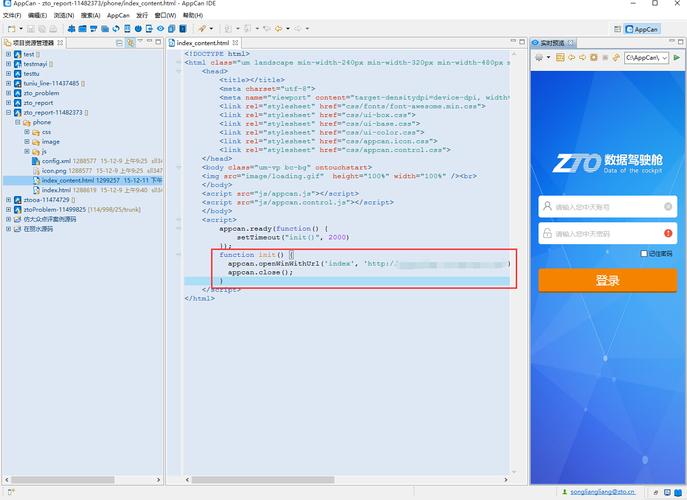Click the Collapse All icon in project explorer
This screenshot has height=500, width=687.
click(x=119, y=43)
